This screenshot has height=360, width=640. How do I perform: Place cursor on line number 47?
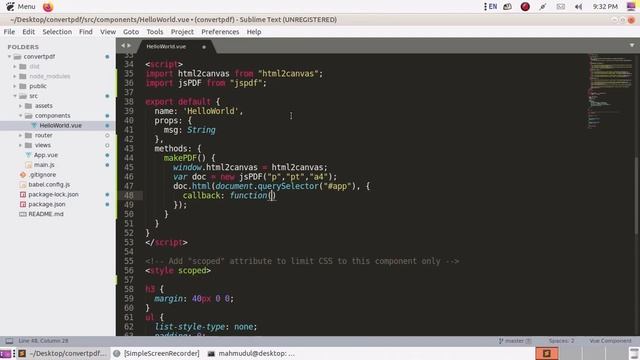(129, 186)
